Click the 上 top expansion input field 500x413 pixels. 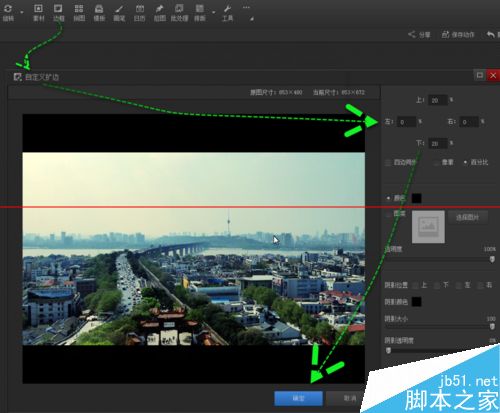(x=438, y=100)
